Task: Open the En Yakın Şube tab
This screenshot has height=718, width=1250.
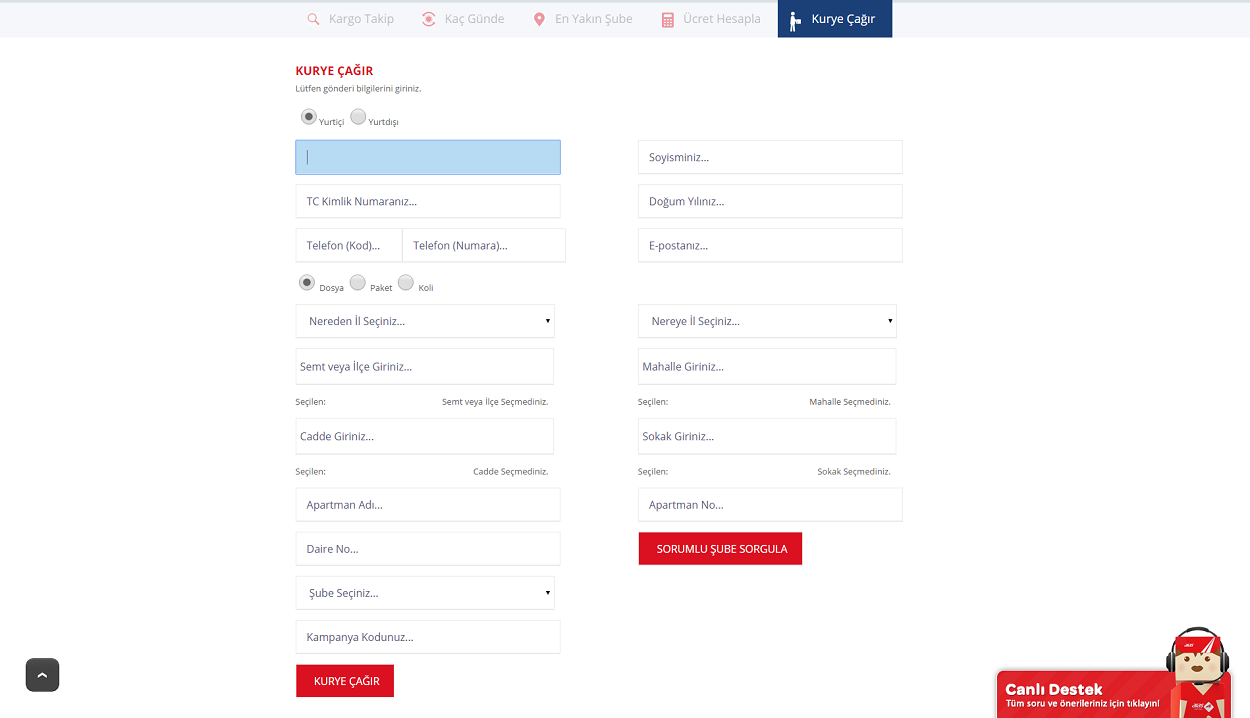Action: (593, 19)
